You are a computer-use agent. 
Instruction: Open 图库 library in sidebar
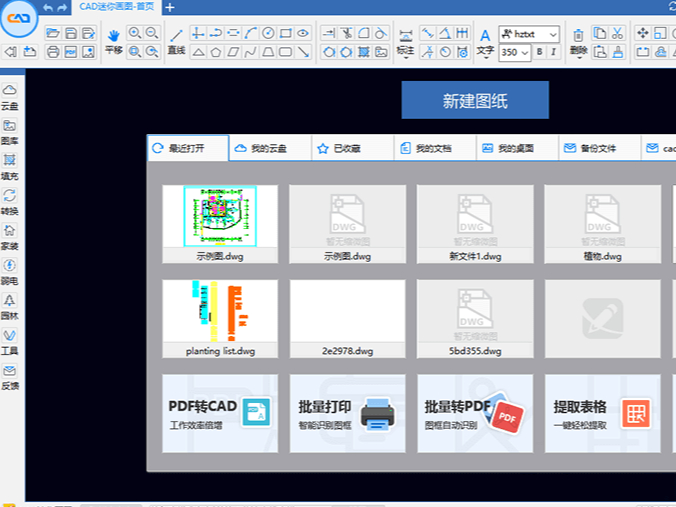(10, 132)
